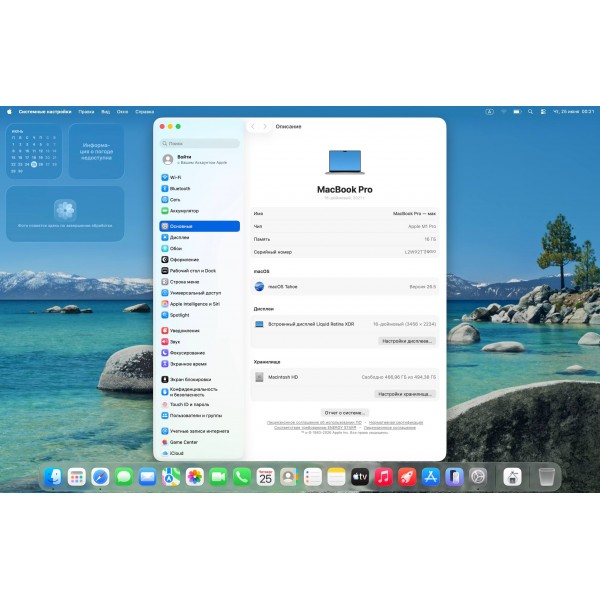Click the calendar widget on the desktop
The height and width of the screenshot is (600, 600).
[34, 151]
